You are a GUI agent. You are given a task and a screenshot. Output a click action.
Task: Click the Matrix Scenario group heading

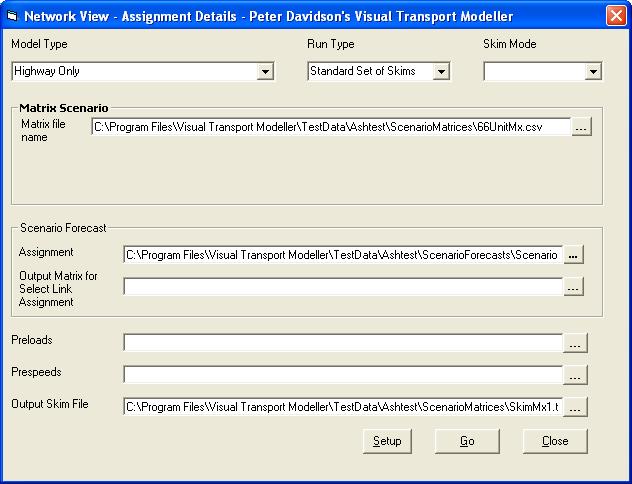(x=64, y=108)
